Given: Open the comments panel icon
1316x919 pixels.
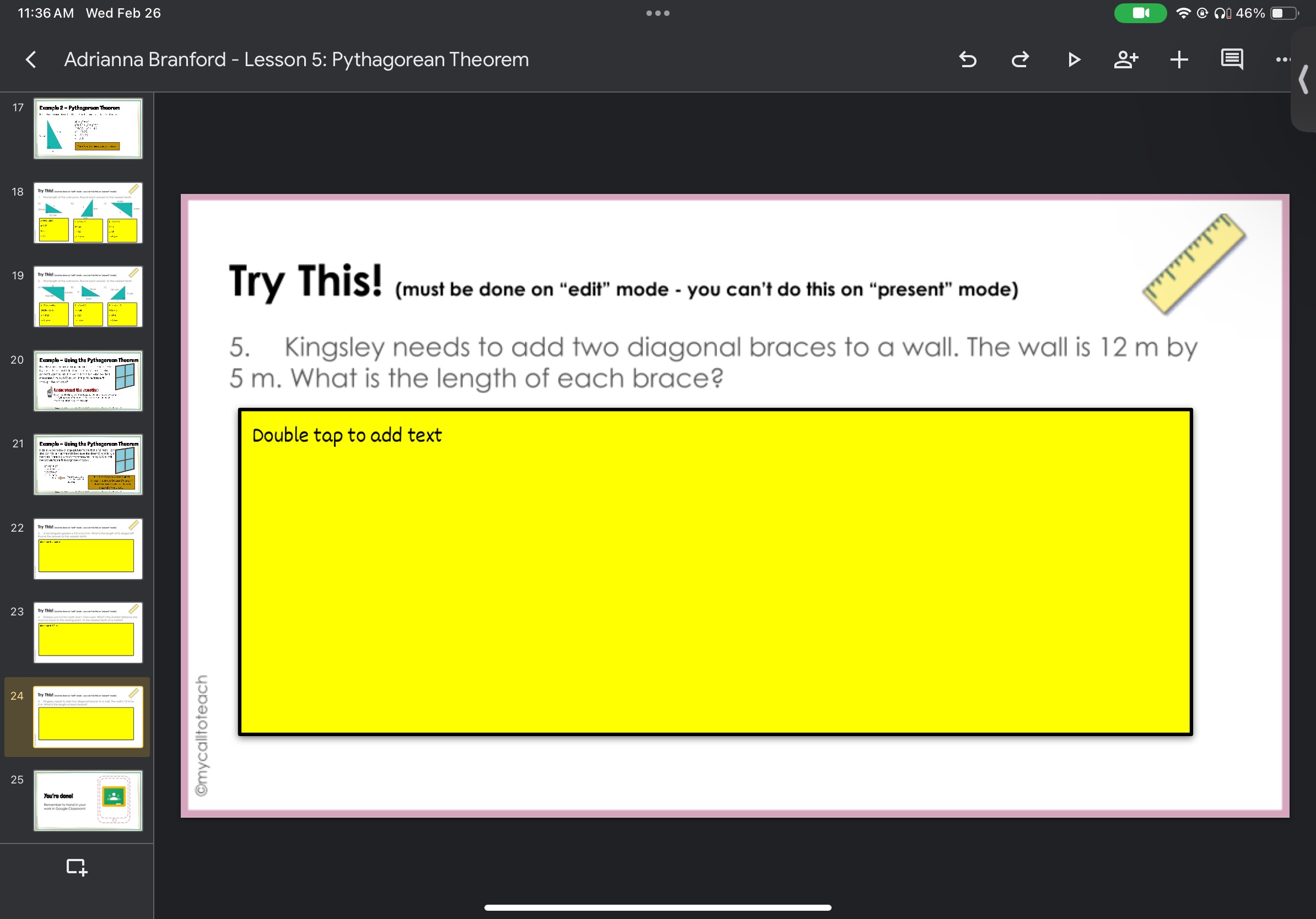Looking at the screenshot, I should [1232, 60].
